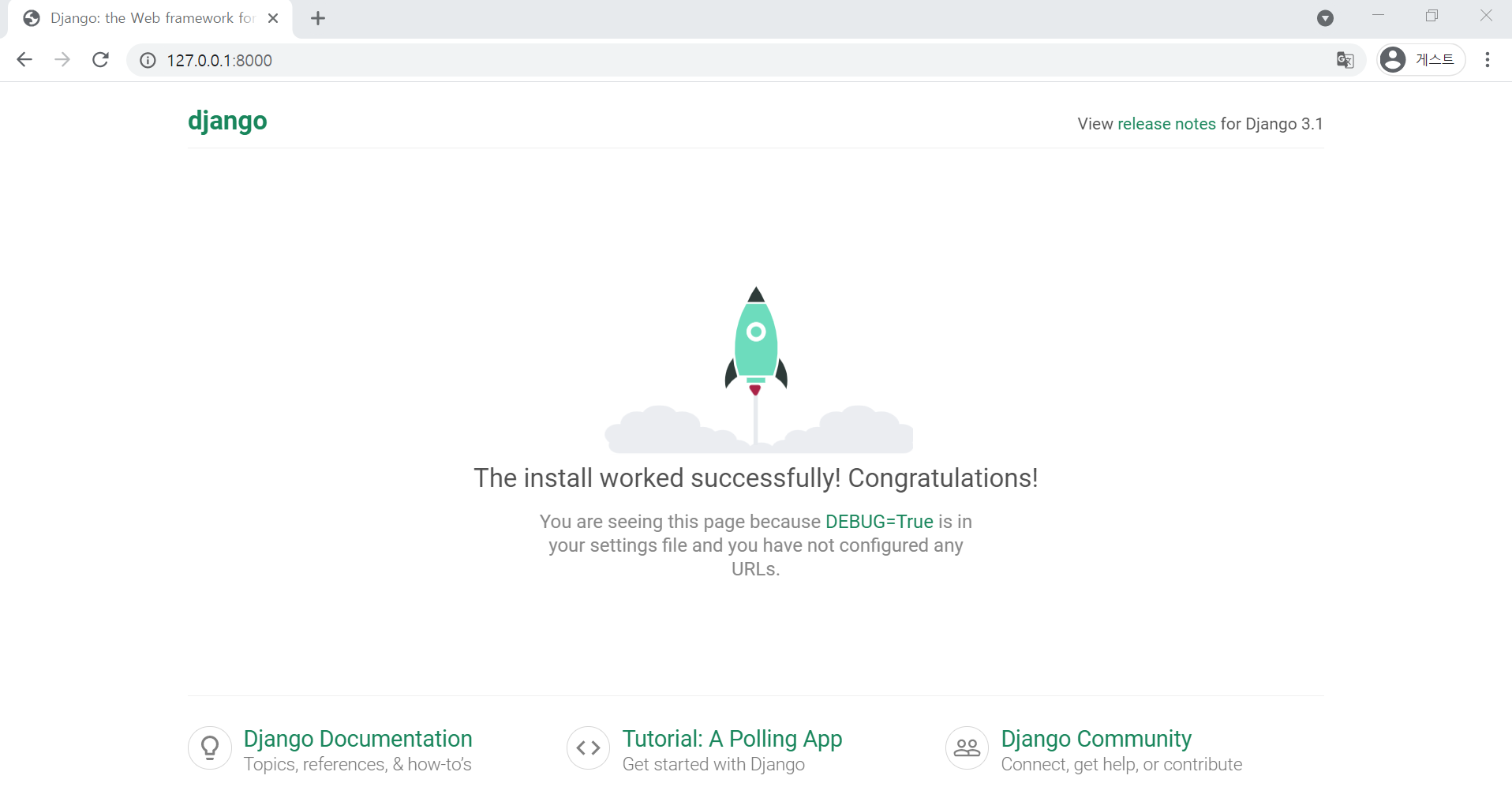Open Tutorial: A Polling App link

click(x=732, y=739)
